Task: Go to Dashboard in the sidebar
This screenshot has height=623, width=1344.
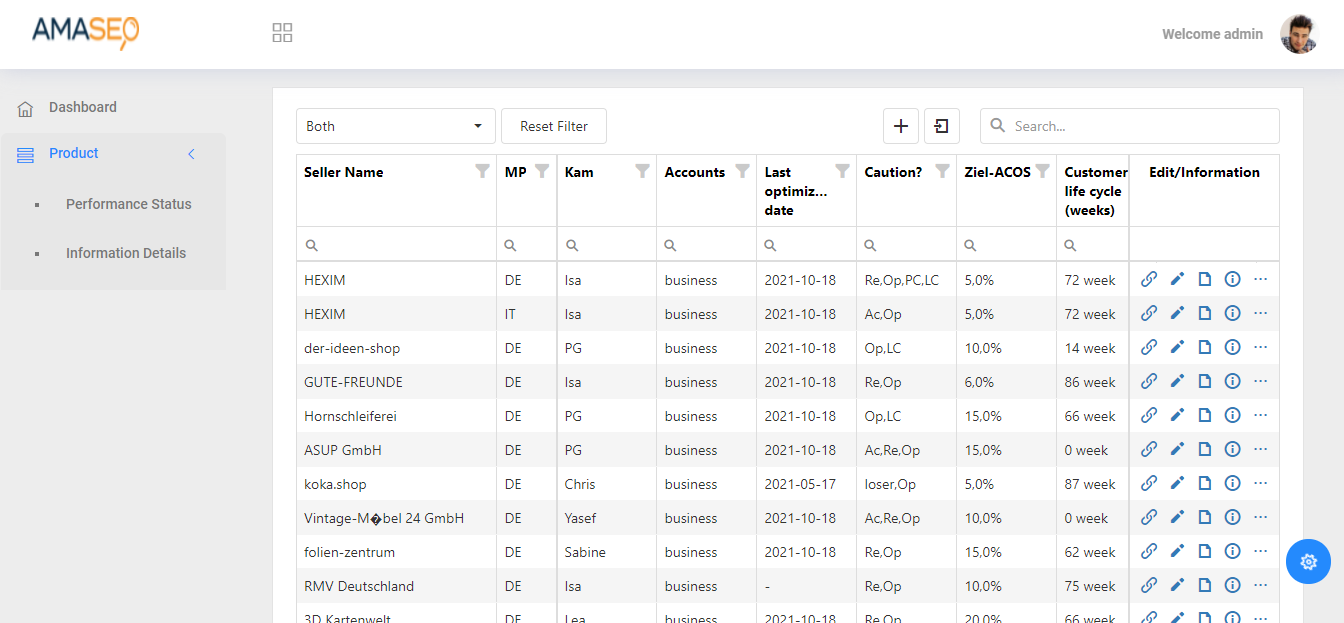Action: [x=83, y=107]
